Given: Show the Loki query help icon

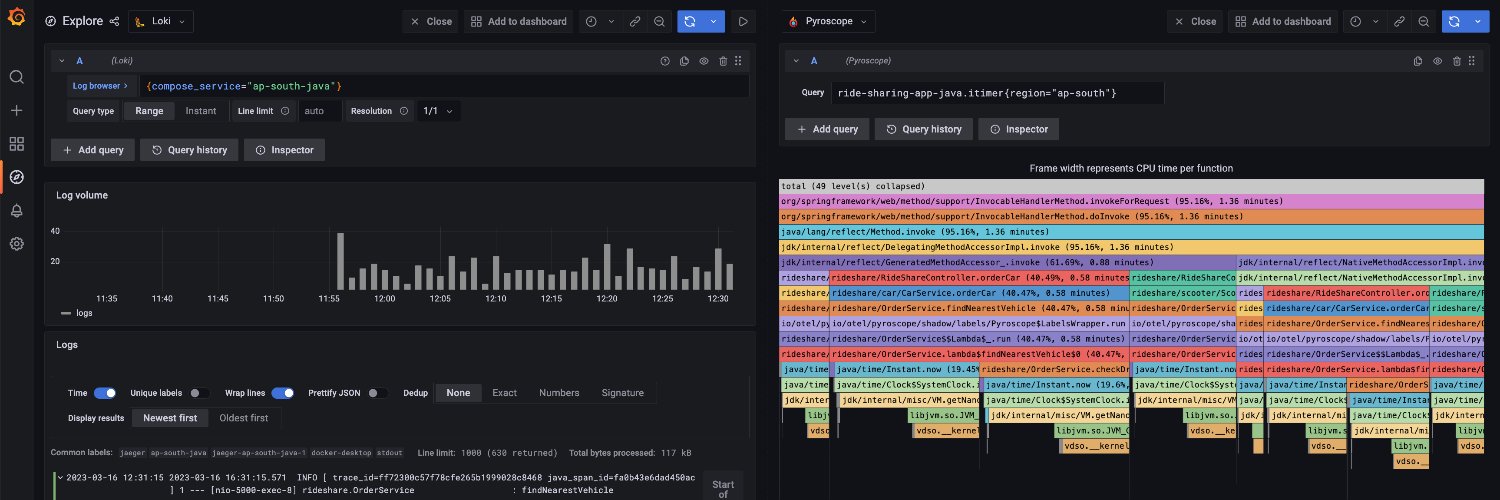Looking at the screenshot, I should (x=665, y=61).
